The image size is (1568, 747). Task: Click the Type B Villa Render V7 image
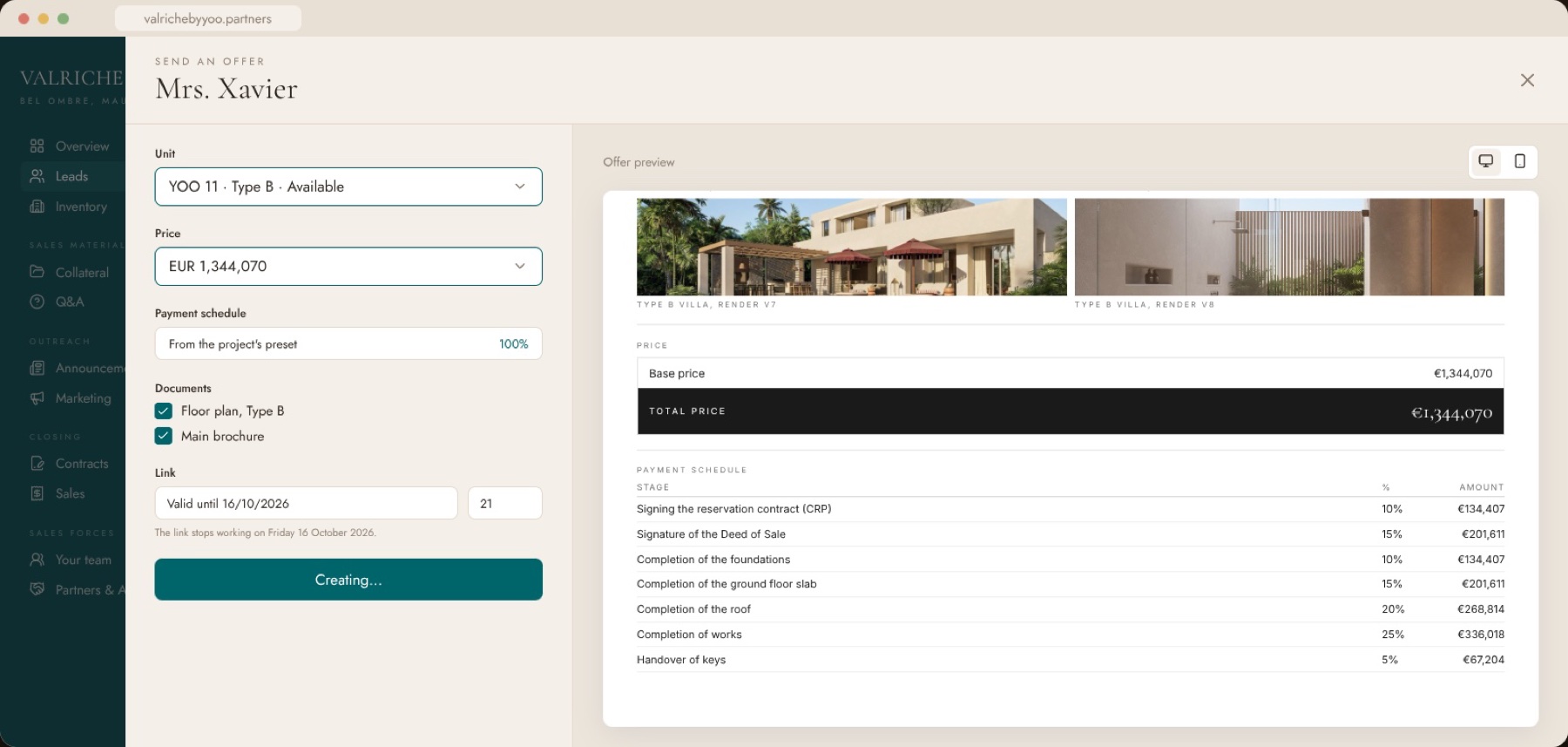pyautogui.click(x=852, y=247)
